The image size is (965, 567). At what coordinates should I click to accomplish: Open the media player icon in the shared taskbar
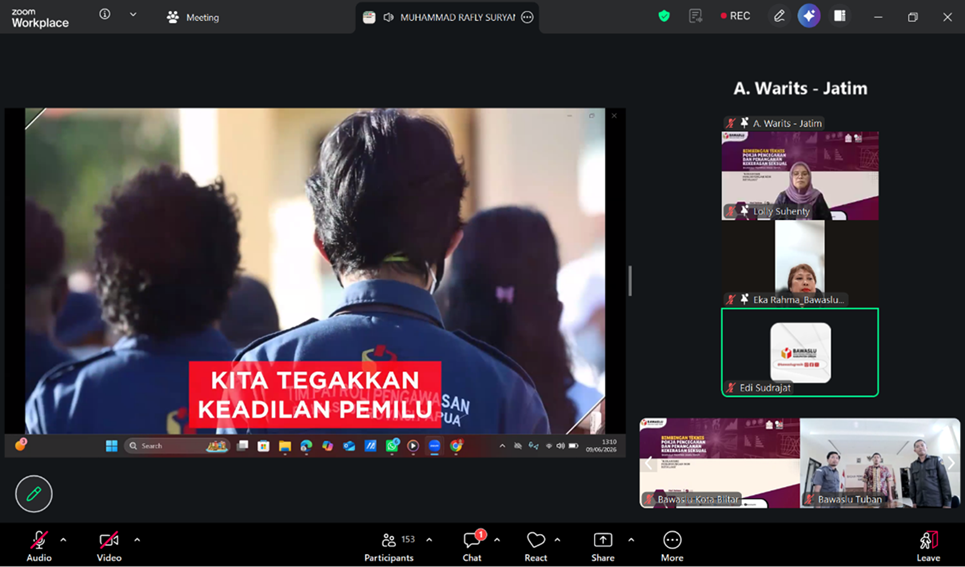(x=413, y=446)
